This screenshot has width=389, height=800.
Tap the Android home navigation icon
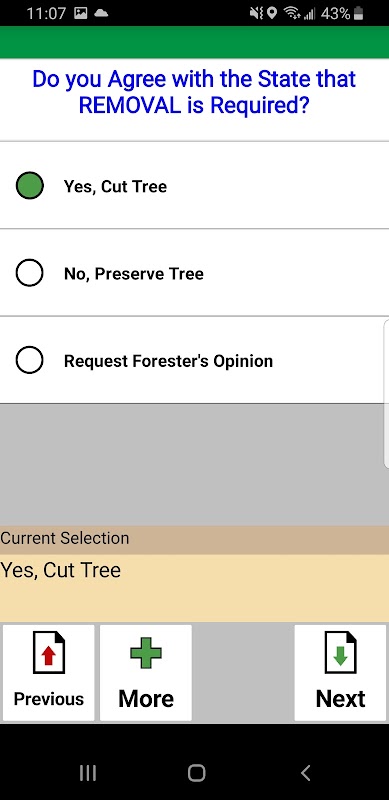197,773
